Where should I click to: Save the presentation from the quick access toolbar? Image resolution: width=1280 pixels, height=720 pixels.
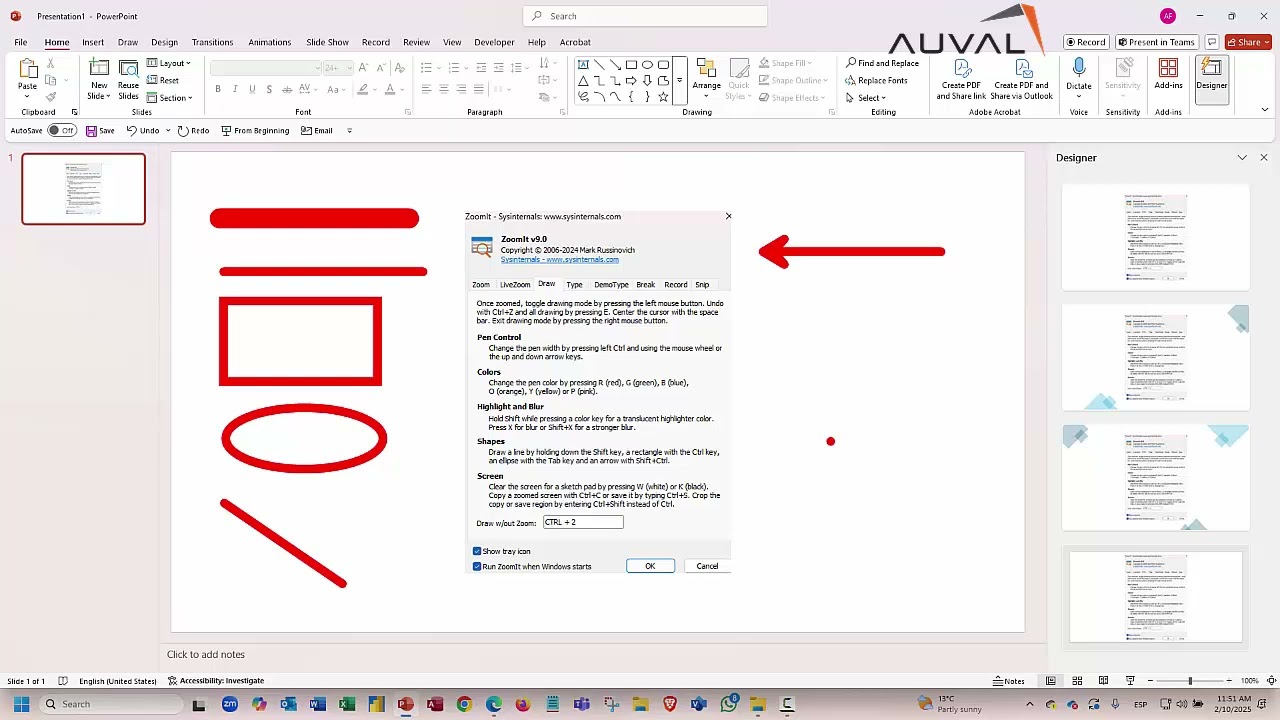pyautogui.click(x=100, y=131)
